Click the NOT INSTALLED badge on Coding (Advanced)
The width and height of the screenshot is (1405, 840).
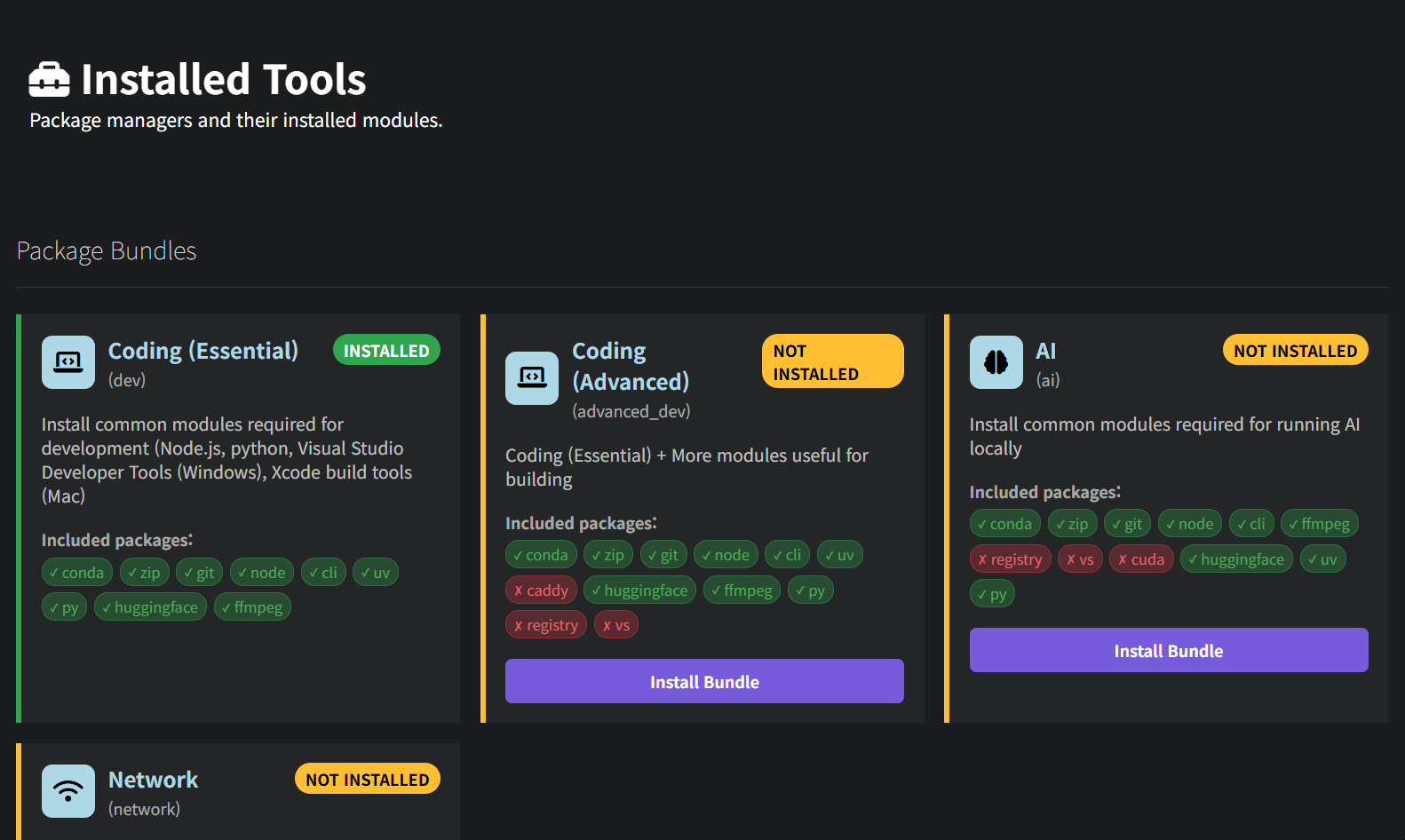pyautogui.click(x=833, y=361)
